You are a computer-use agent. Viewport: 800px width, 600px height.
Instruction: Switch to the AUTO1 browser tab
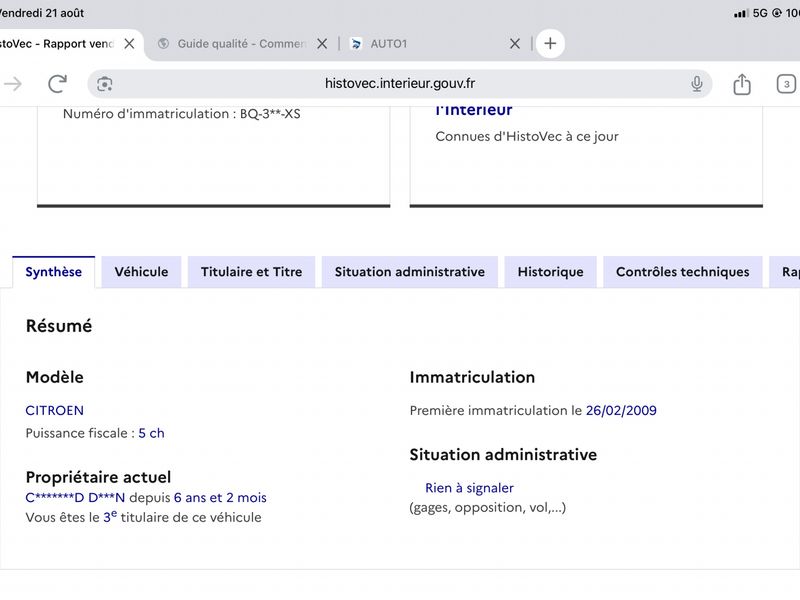pos(435,44)
